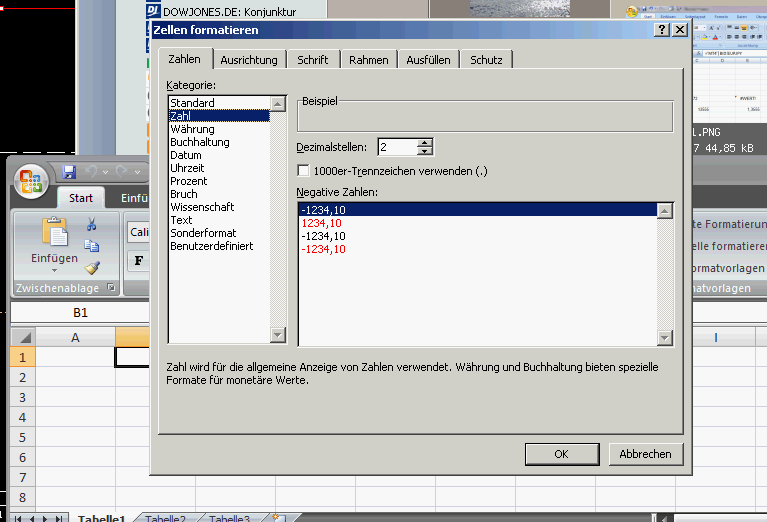The image size is (767, 522).
Task: Select Standard category
Action: click(219, 103)
